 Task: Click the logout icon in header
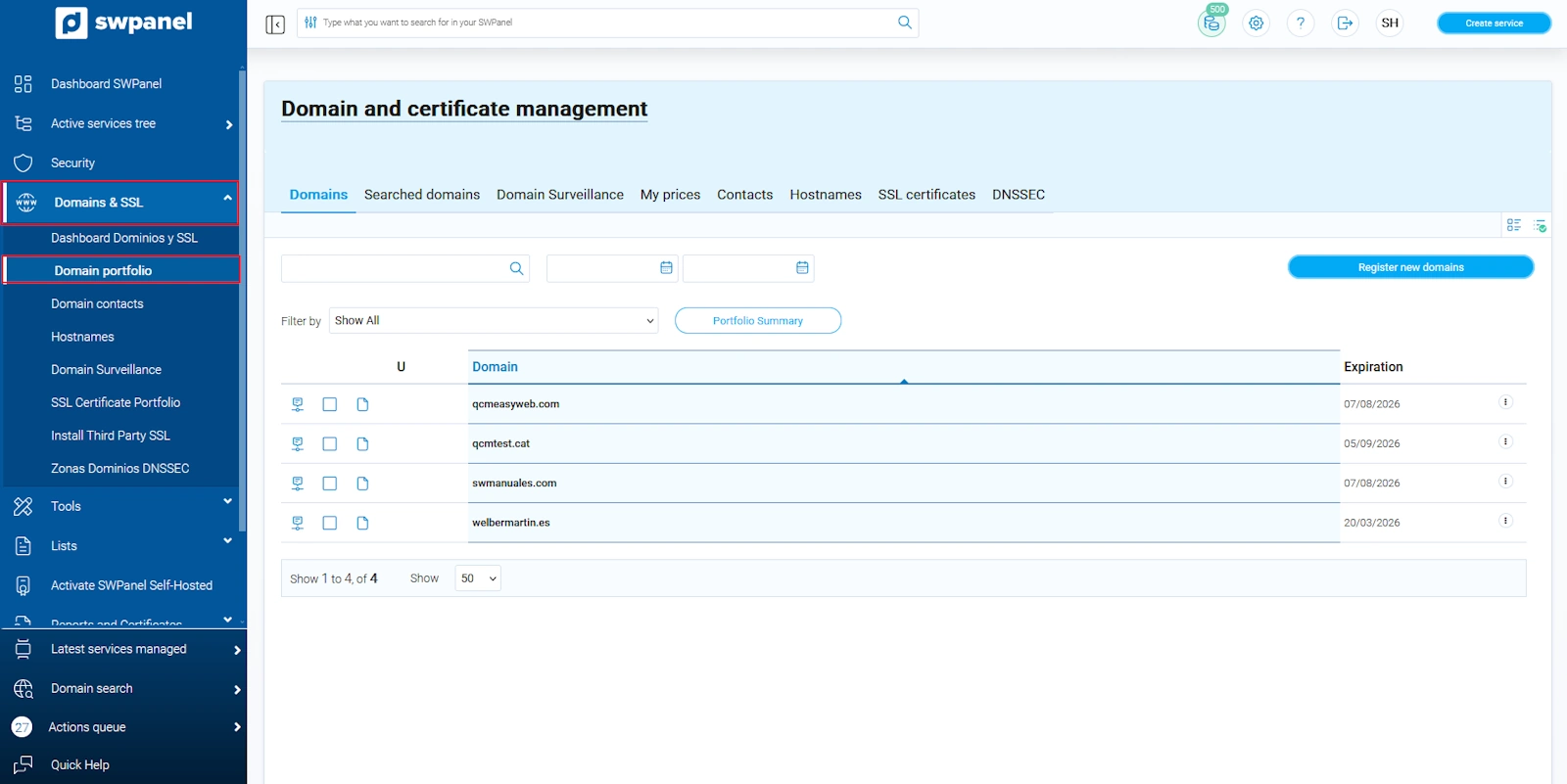click(x=1345, y=23)
